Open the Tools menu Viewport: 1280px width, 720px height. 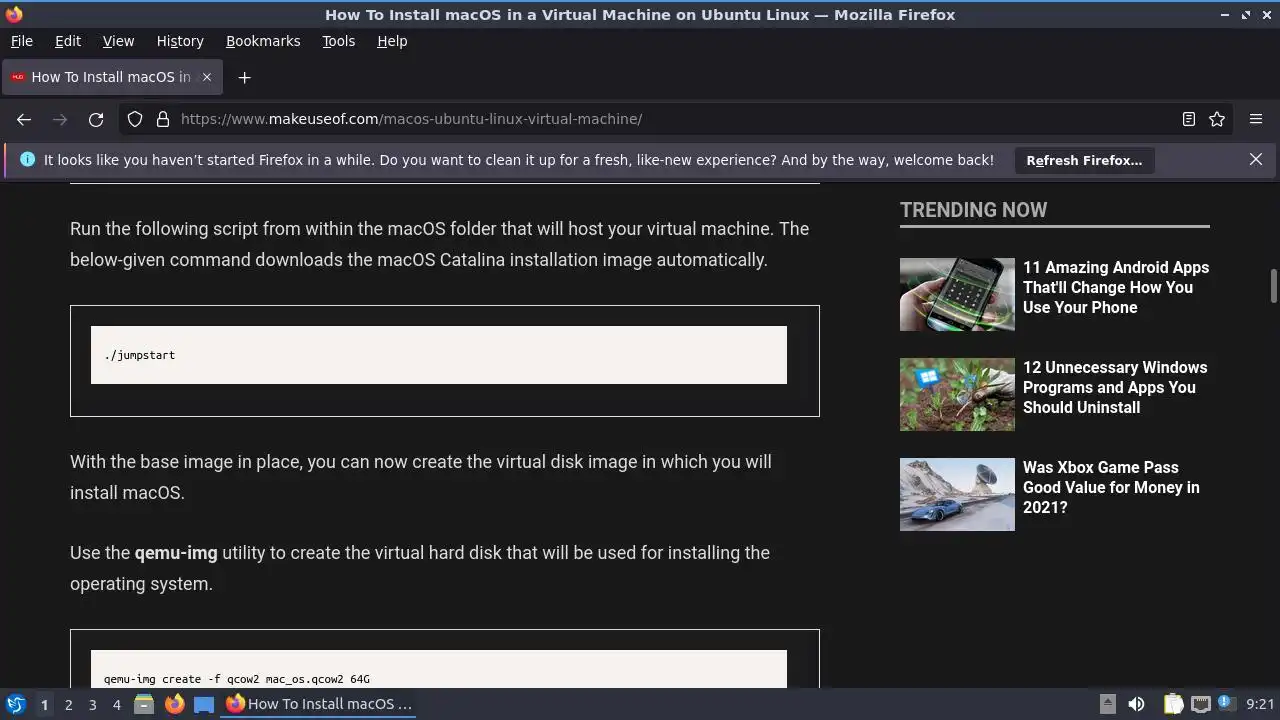[x=339, y=41]
